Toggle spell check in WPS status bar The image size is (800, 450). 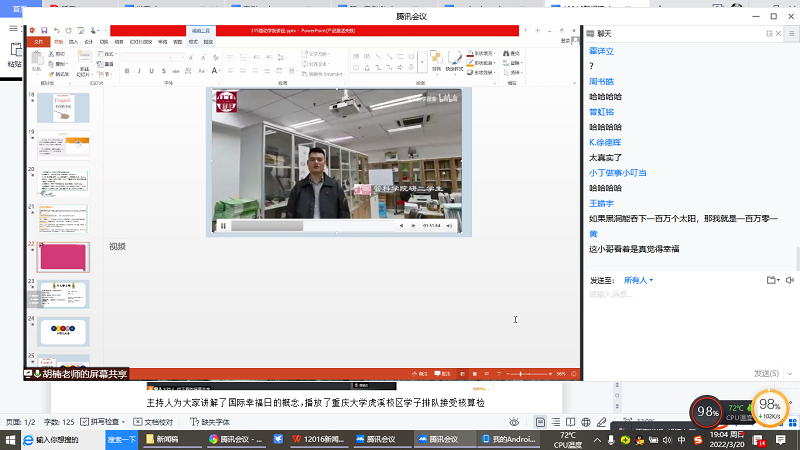click(103, 422)
